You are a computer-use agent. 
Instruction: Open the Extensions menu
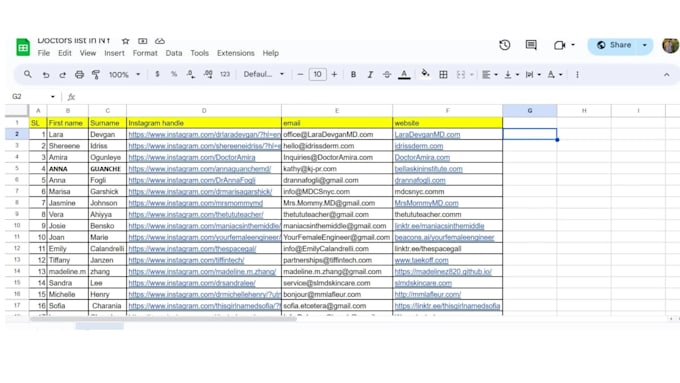tap(235, 53)
